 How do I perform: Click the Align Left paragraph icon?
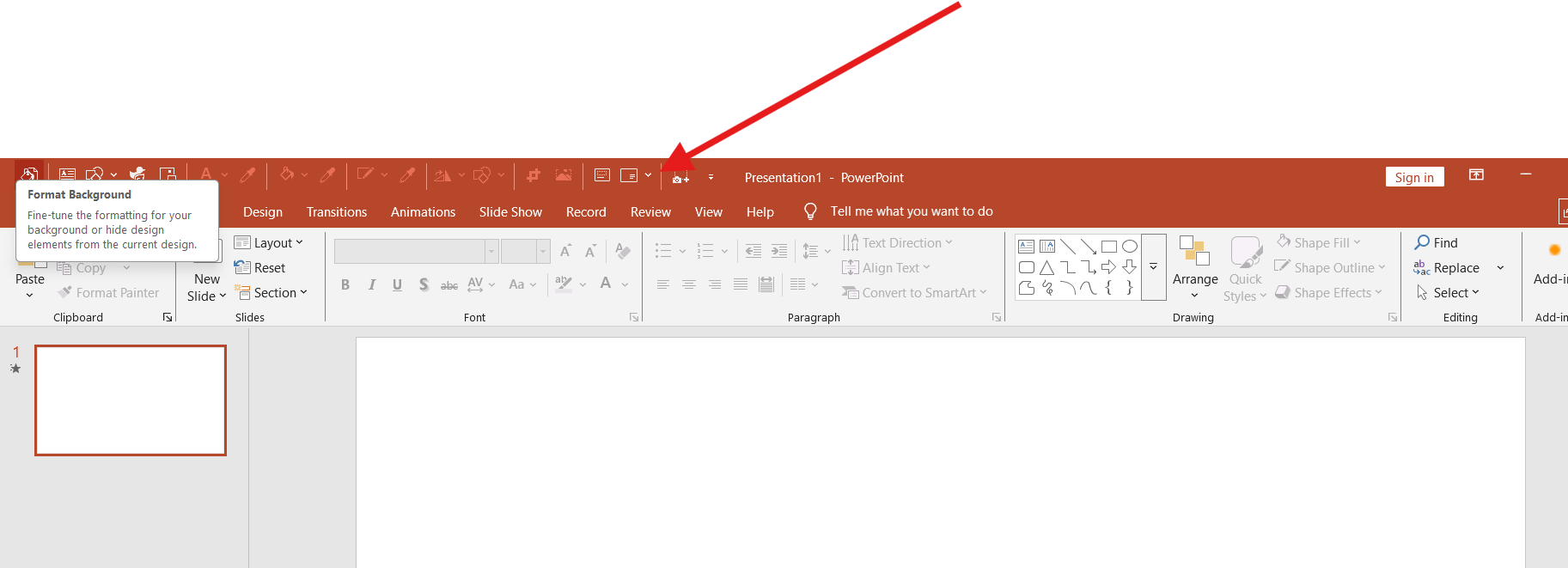[663, 284]
